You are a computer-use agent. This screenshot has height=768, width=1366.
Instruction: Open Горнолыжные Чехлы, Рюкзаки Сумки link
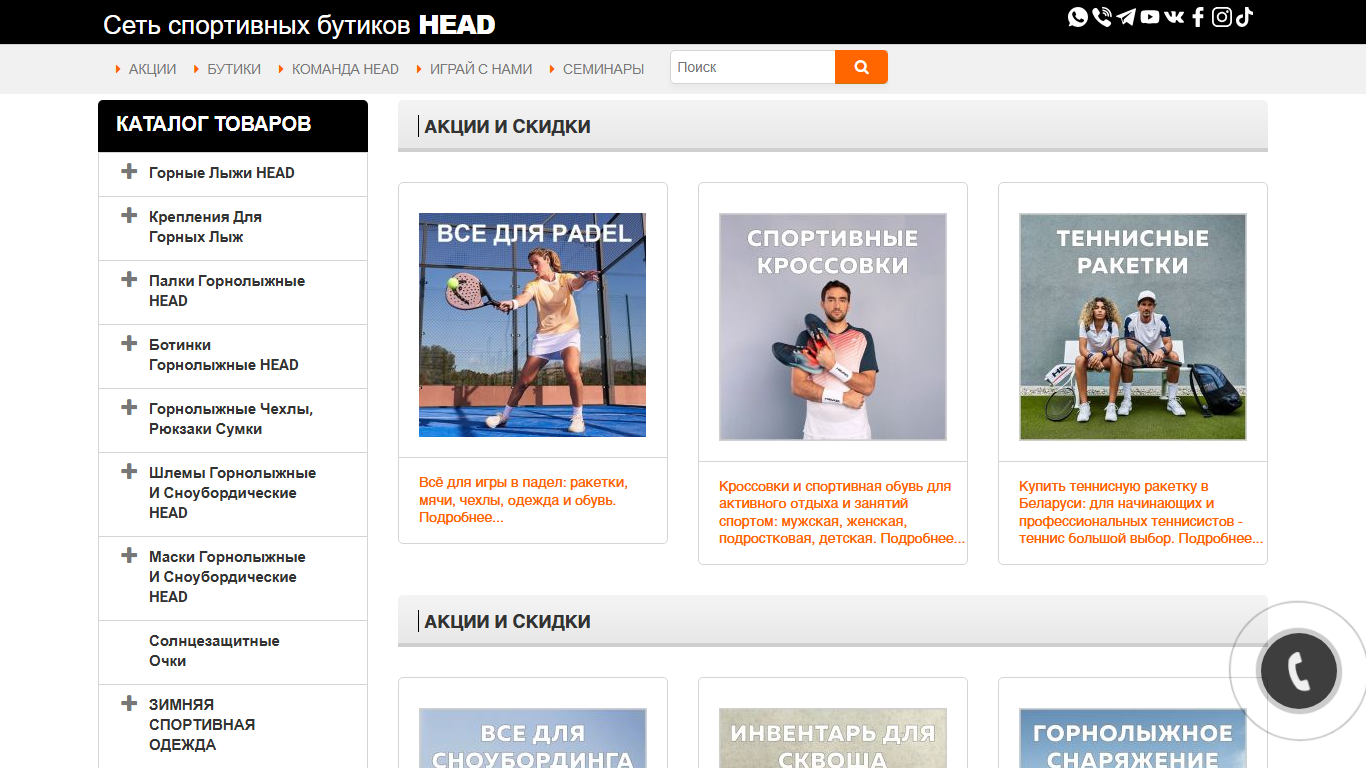[231, 419]
